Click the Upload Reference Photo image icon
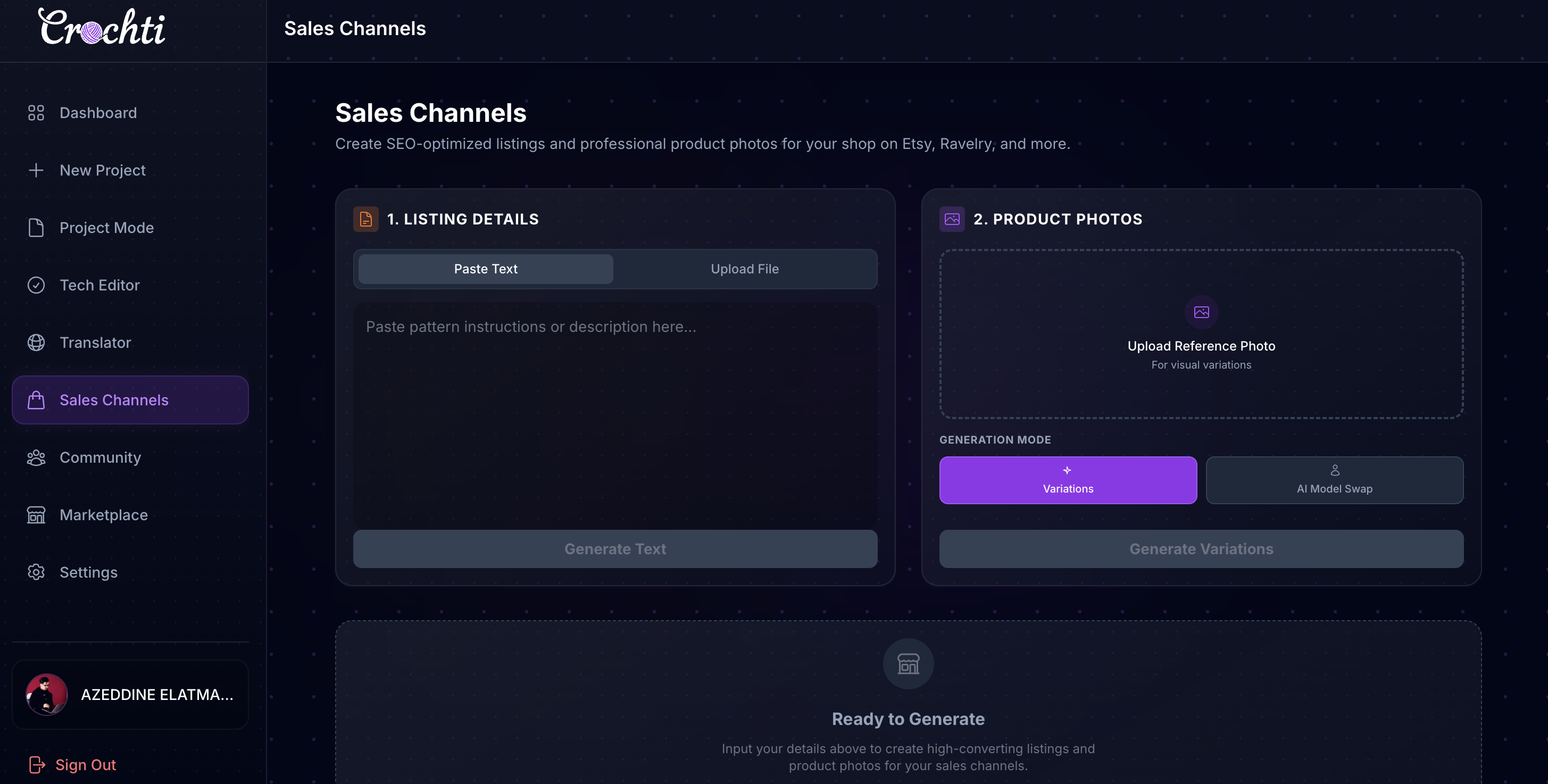 click(x=1201, y=312)
